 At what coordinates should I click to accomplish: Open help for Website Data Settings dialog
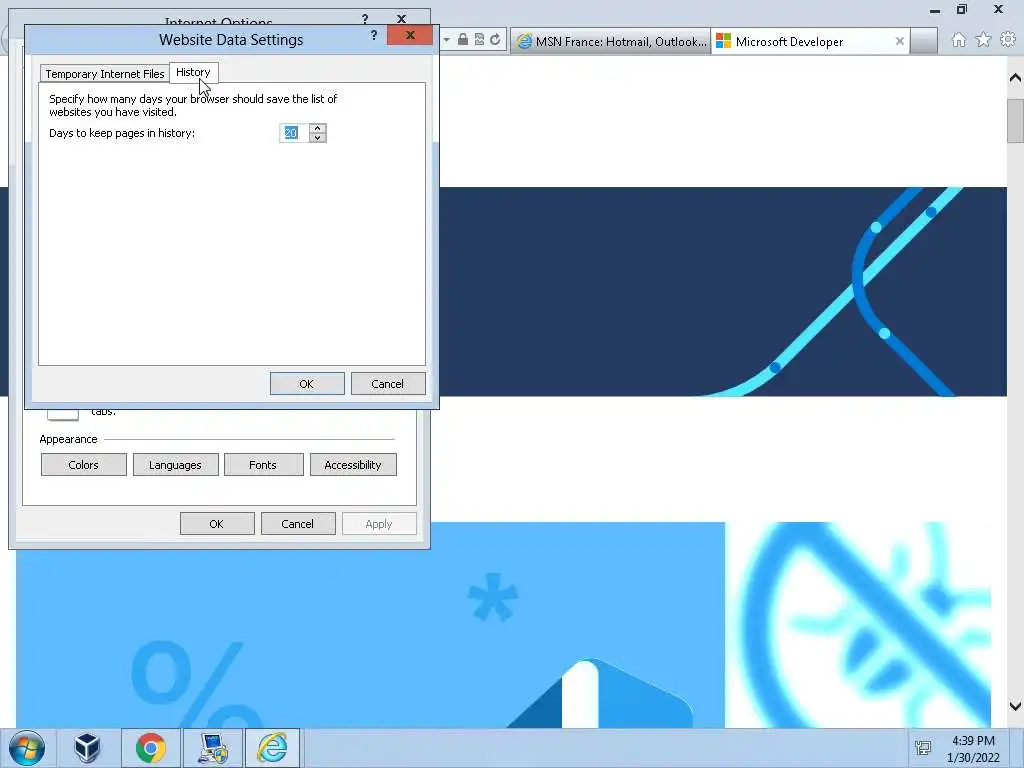coord(374,35)
